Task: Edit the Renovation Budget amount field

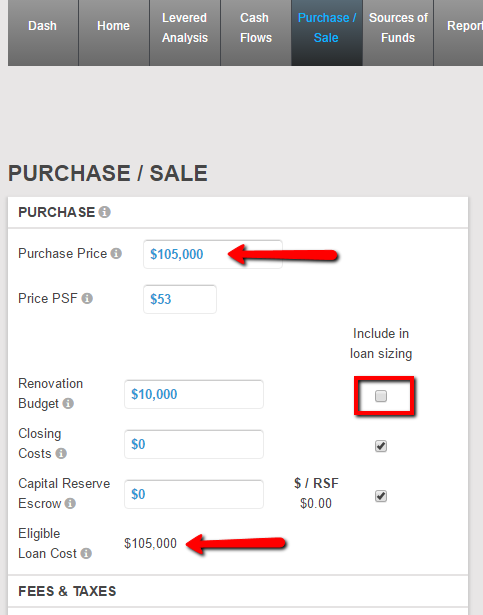Action: click(x=194, y=394)
